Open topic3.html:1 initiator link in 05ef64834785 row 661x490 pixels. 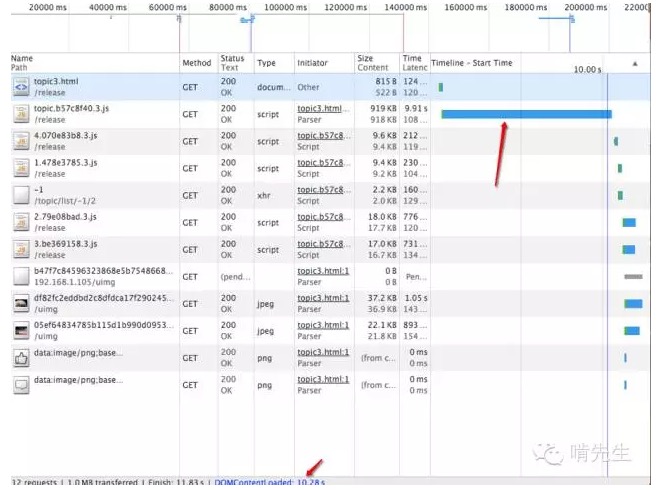pyautogui.click(x=323, y=325)
